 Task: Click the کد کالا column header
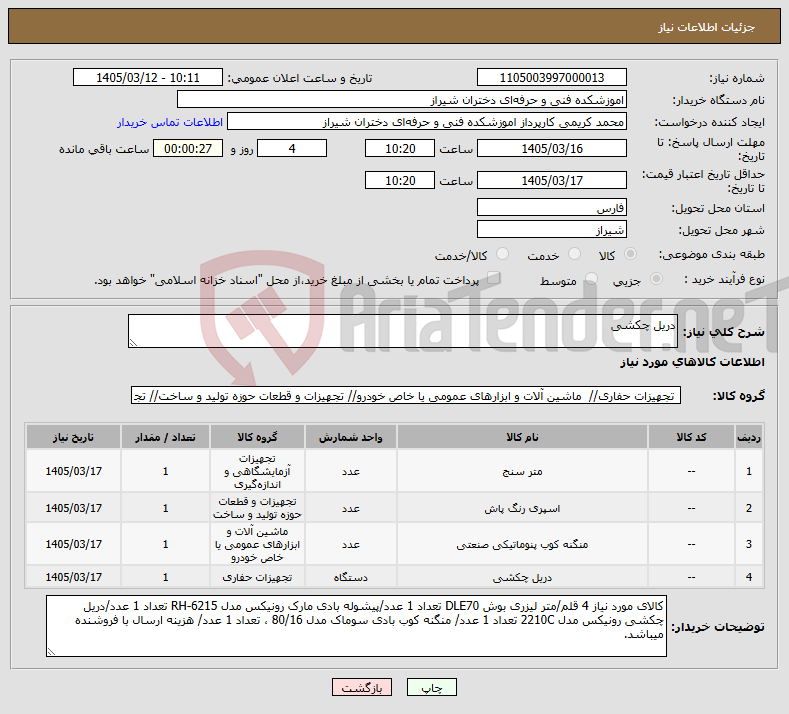click(x=691, y=437)
